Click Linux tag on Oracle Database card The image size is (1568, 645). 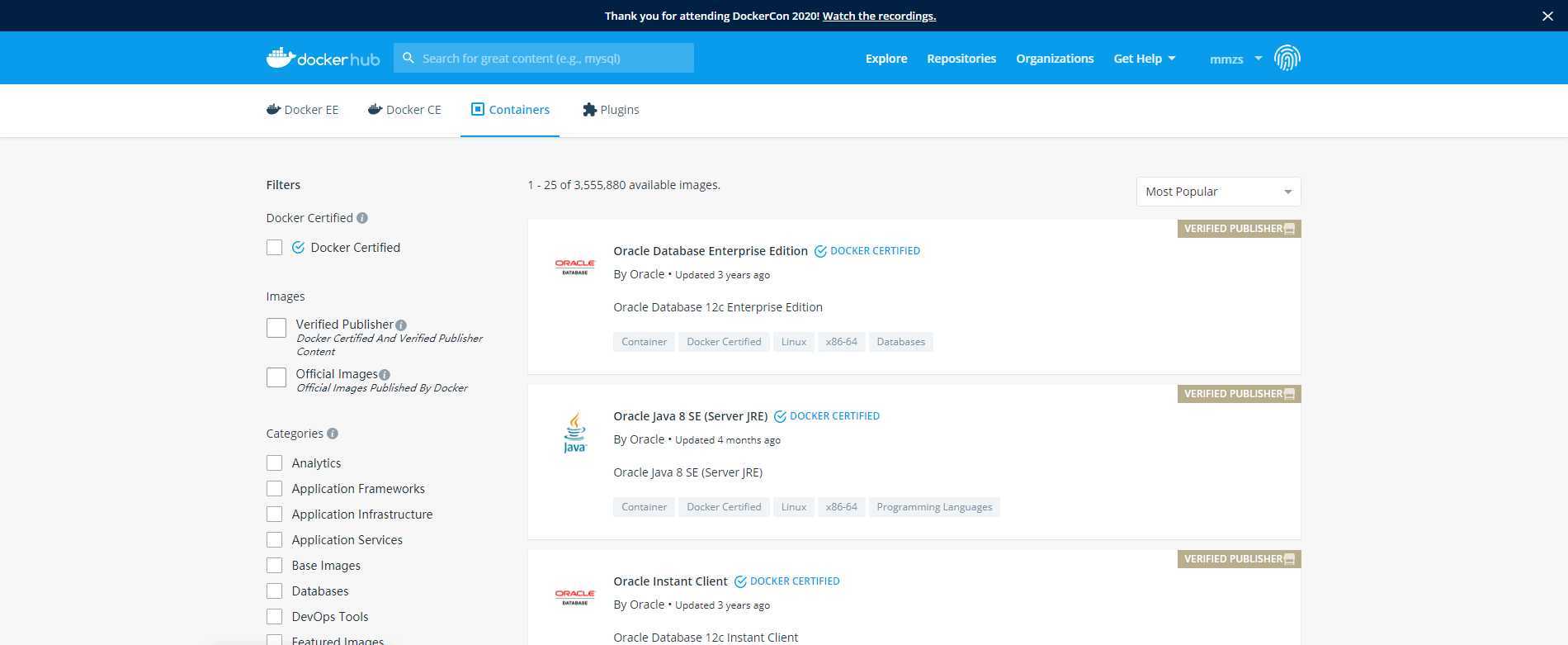794,342
